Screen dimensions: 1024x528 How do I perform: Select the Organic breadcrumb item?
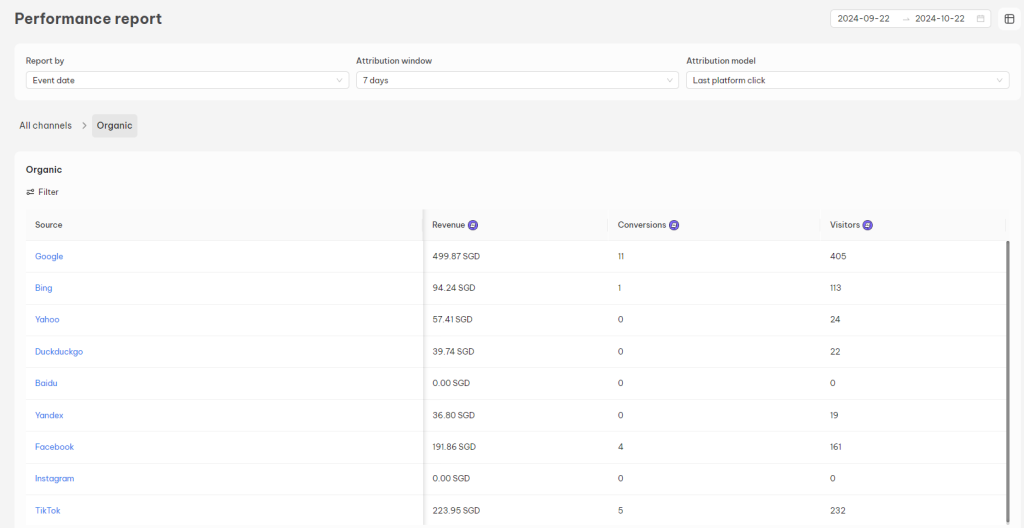coord(114,126)
